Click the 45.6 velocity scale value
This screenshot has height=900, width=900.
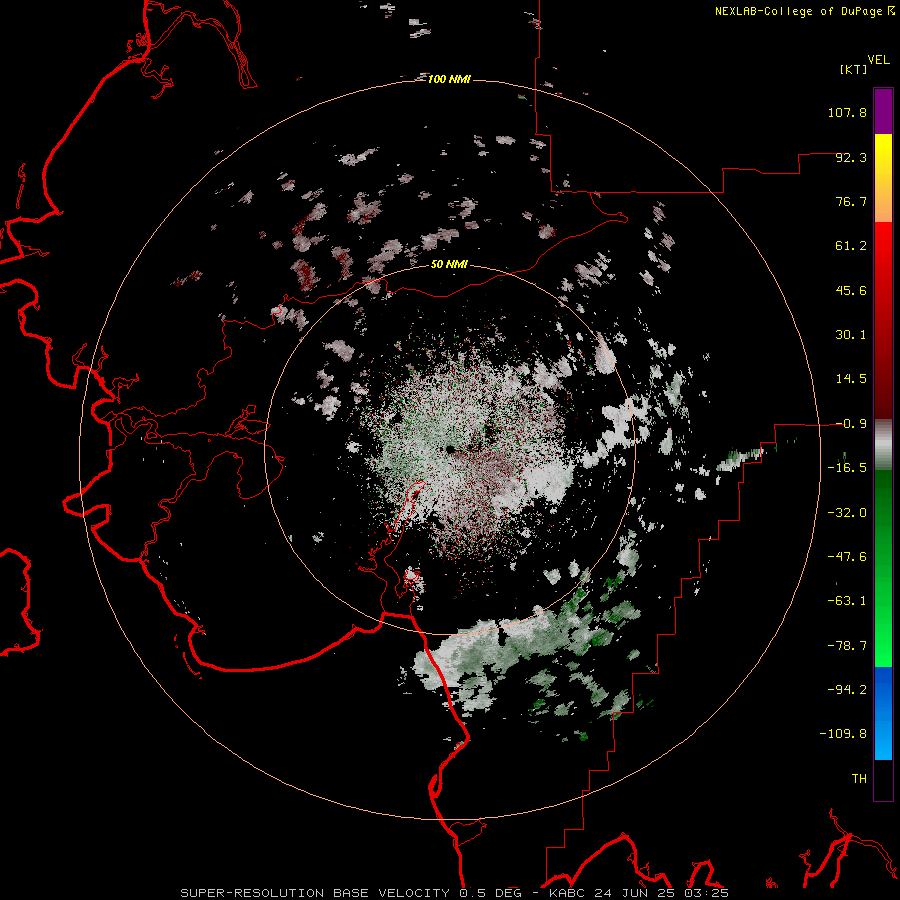click(851, 290)
